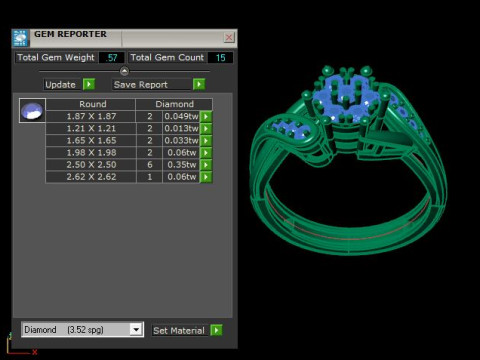Screen dimensions: 480x360
Task: Click the 0.35tw weight cell
Action: pos(181,165)
